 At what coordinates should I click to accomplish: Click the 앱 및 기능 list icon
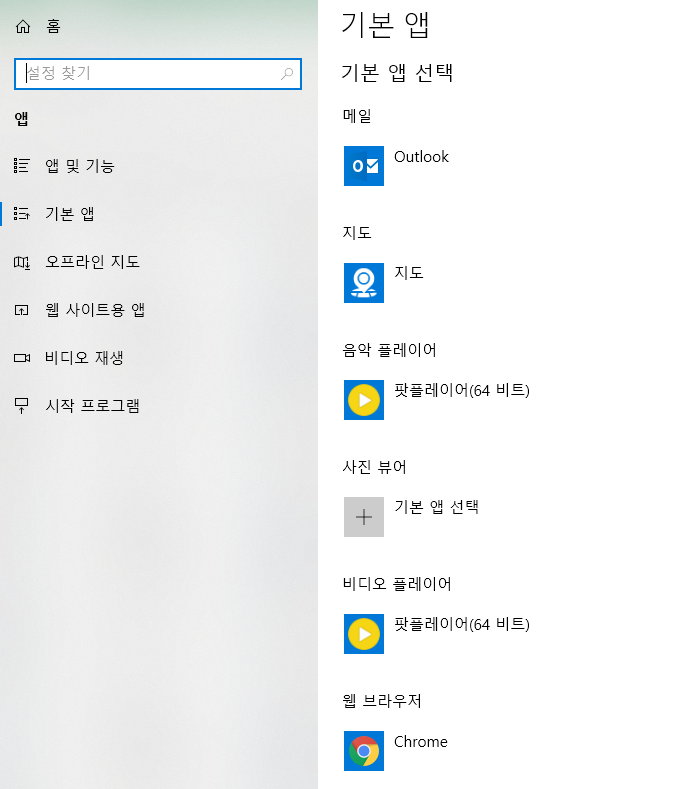22,166
